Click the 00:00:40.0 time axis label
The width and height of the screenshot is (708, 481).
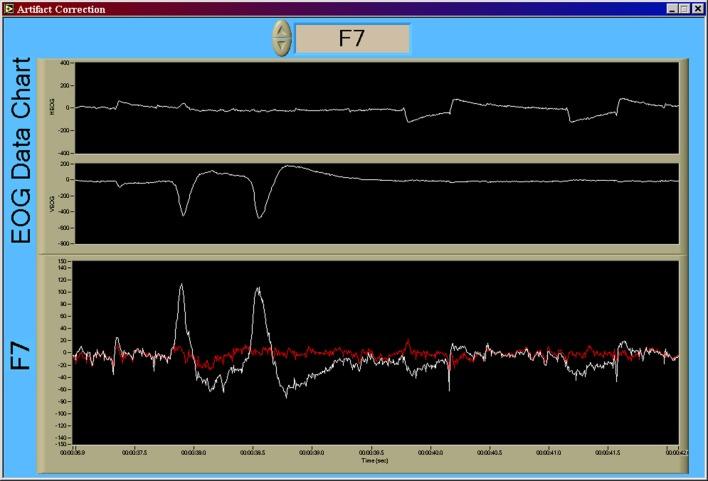[x=431, y=451]
